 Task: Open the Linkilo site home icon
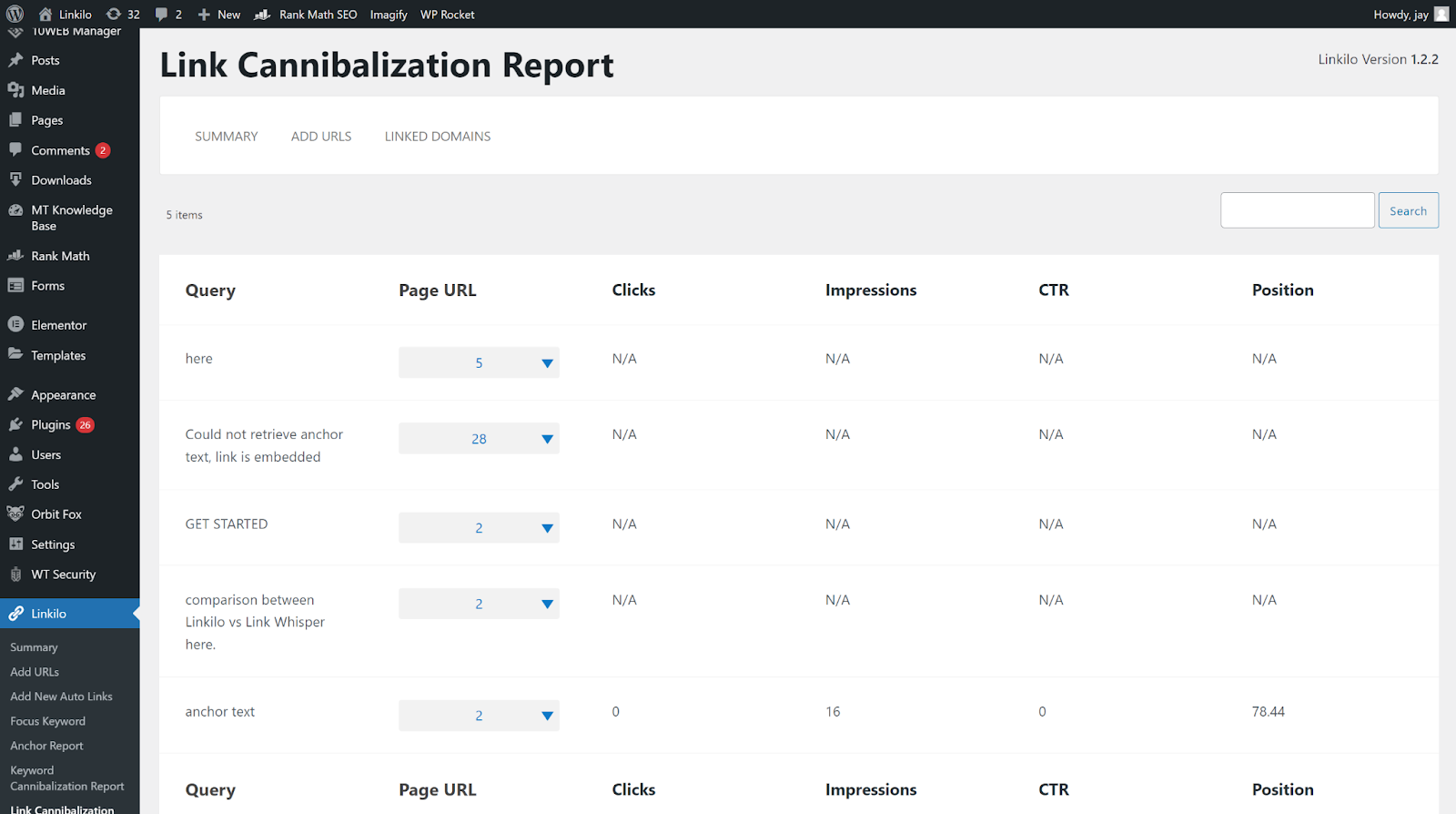[x=45, y=14]
